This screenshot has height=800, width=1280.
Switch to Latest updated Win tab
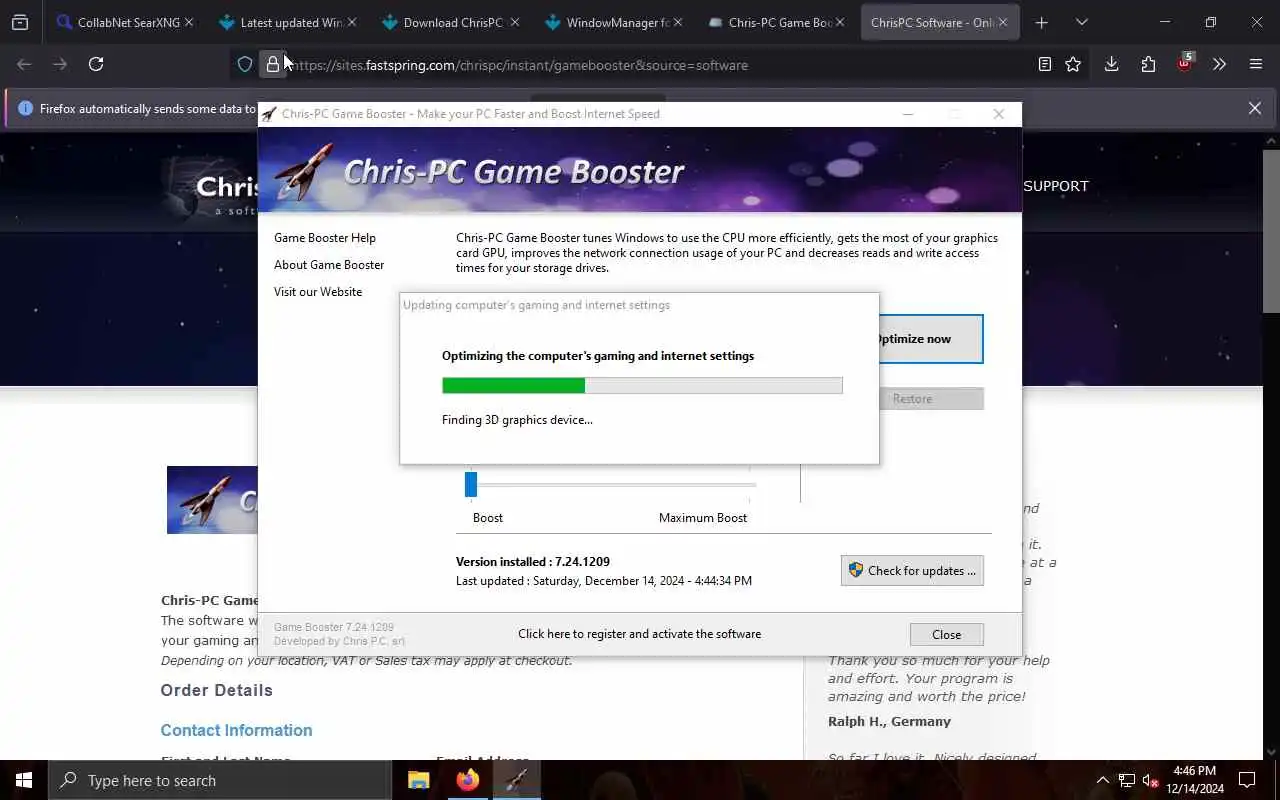[289, 22]
